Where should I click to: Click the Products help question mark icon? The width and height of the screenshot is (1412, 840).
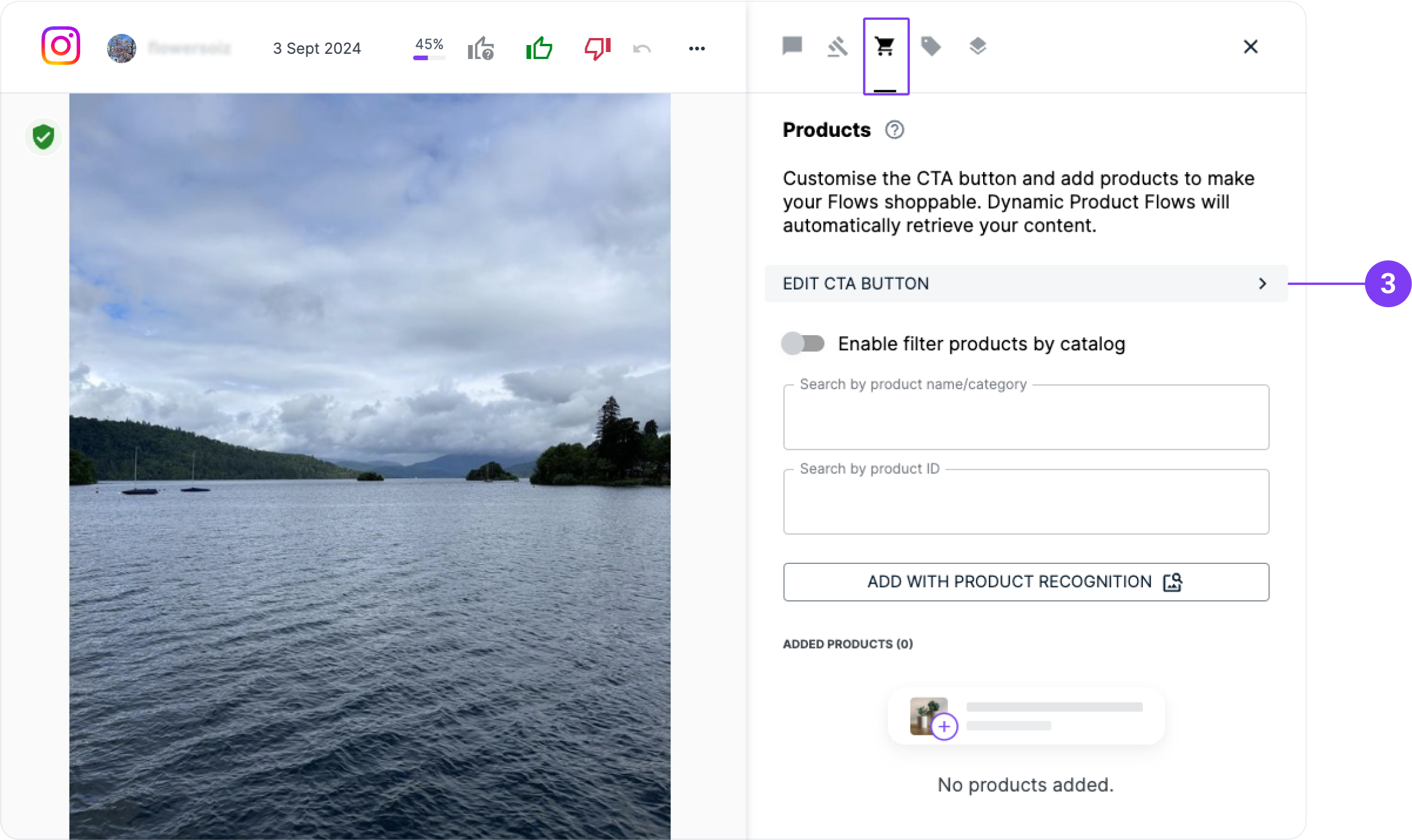(894, 130)
